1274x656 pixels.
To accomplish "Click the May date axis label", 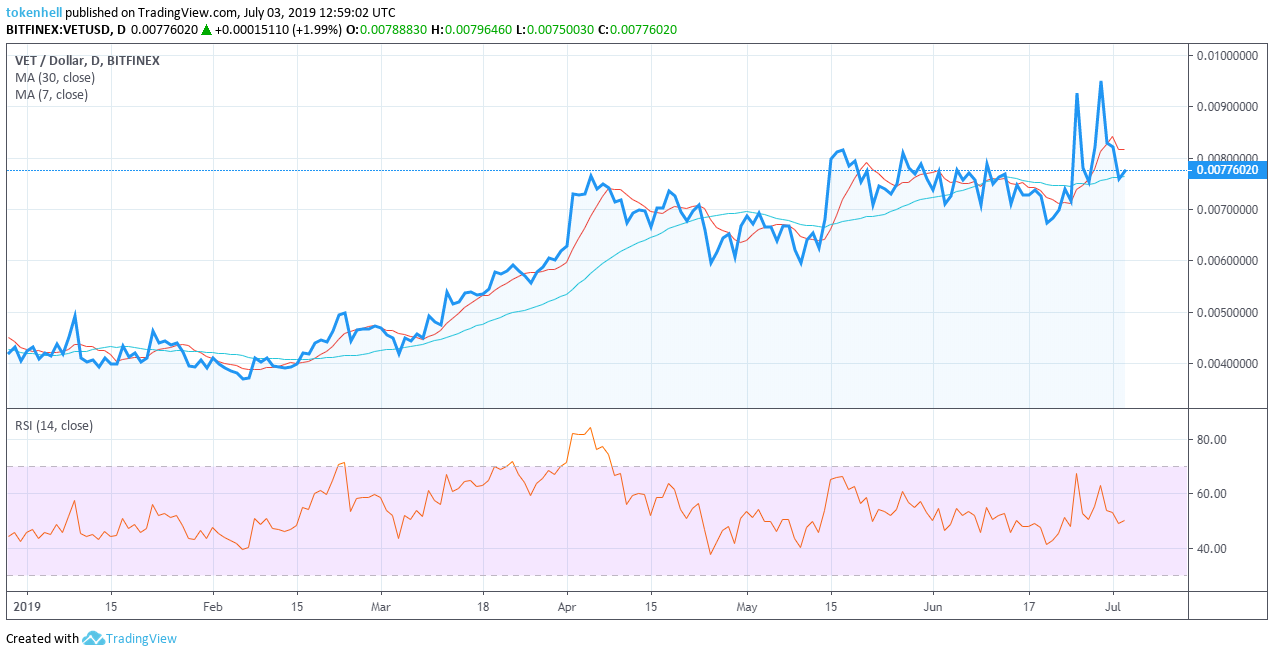I will coord(747,606).
